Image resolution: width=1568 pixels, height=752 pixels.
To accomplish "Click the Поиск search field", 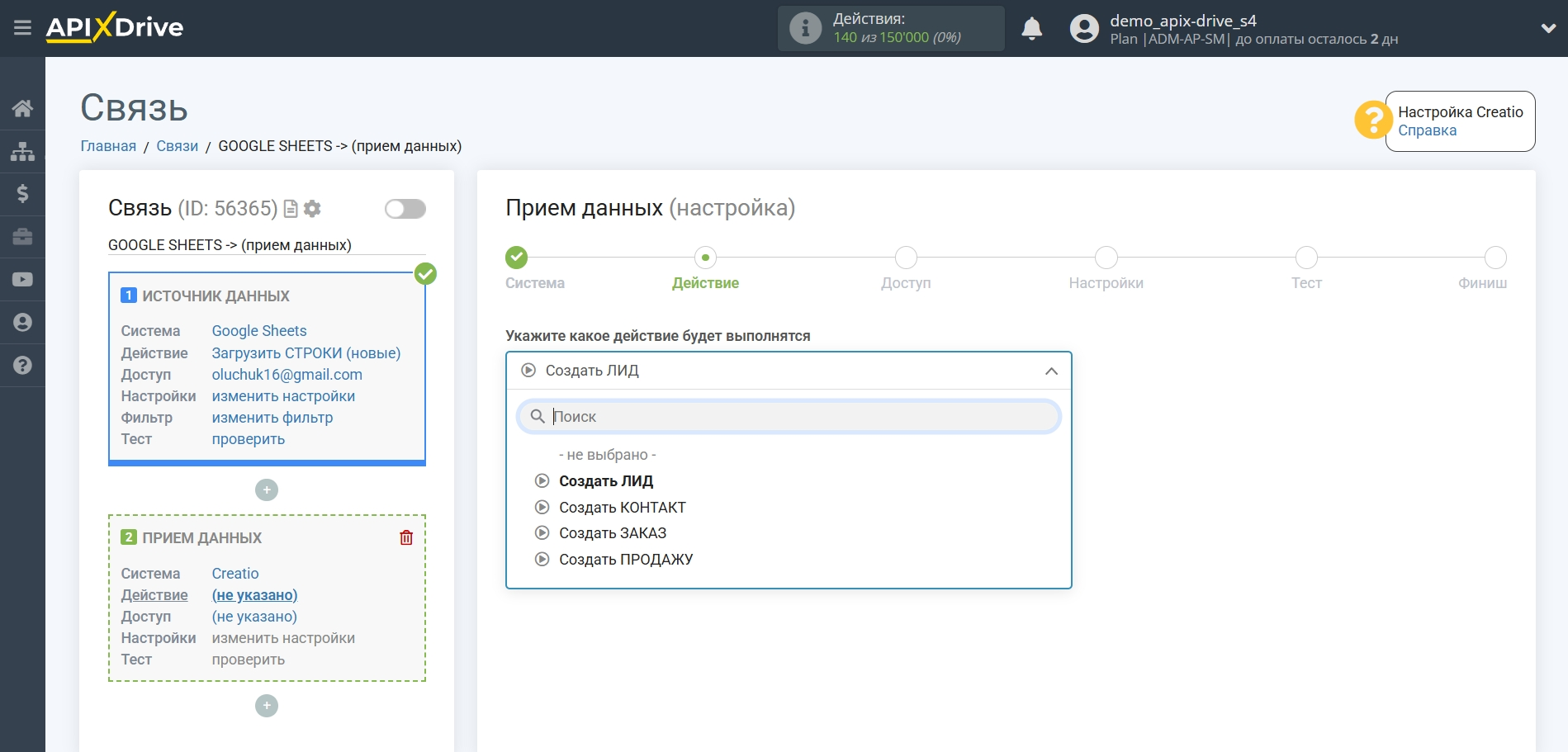I will click(x=789, y=417).
